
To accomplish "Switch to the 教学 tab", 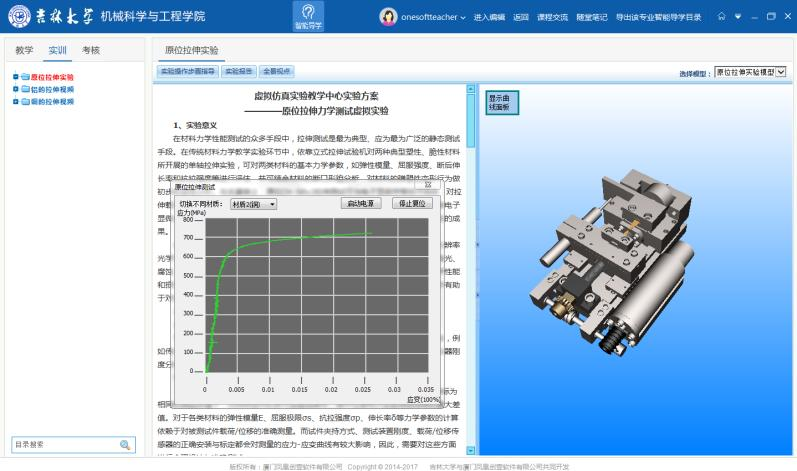I will pyautogui.click(x=24, y=50).
